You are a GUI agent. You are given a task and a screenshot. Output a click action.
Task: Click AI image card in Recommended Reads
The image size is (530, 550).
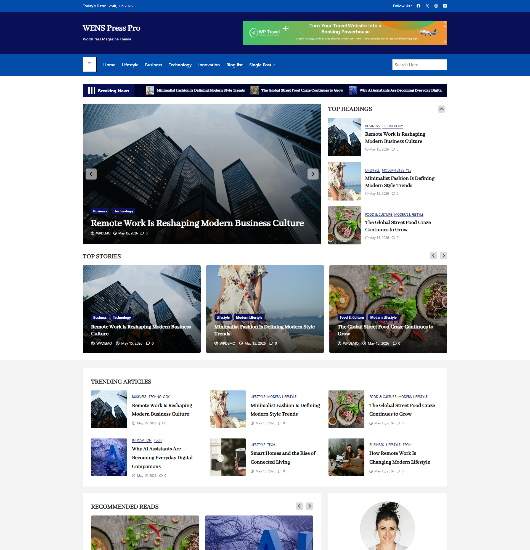(x=259, y=532)
